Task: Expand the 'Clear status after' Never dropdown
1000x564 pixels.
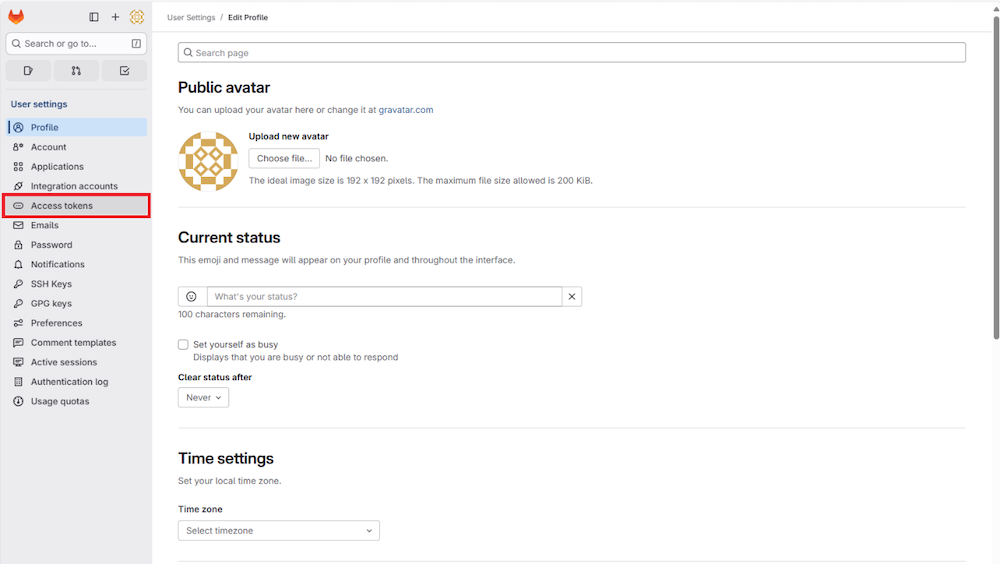Action: (x=203, y=397)
